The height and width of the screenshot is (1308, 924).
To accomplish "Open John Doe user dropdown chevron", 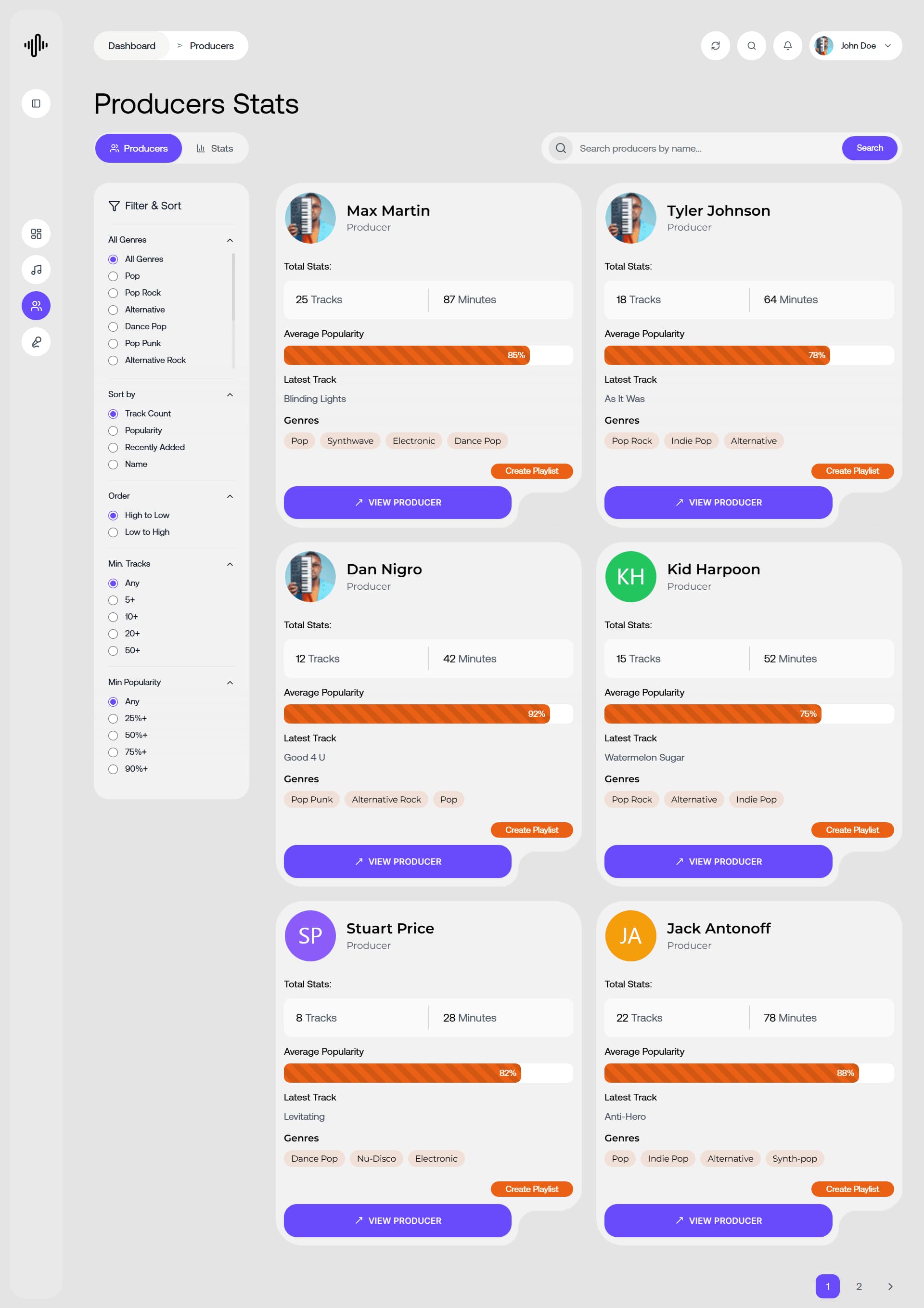I will 887,46.
